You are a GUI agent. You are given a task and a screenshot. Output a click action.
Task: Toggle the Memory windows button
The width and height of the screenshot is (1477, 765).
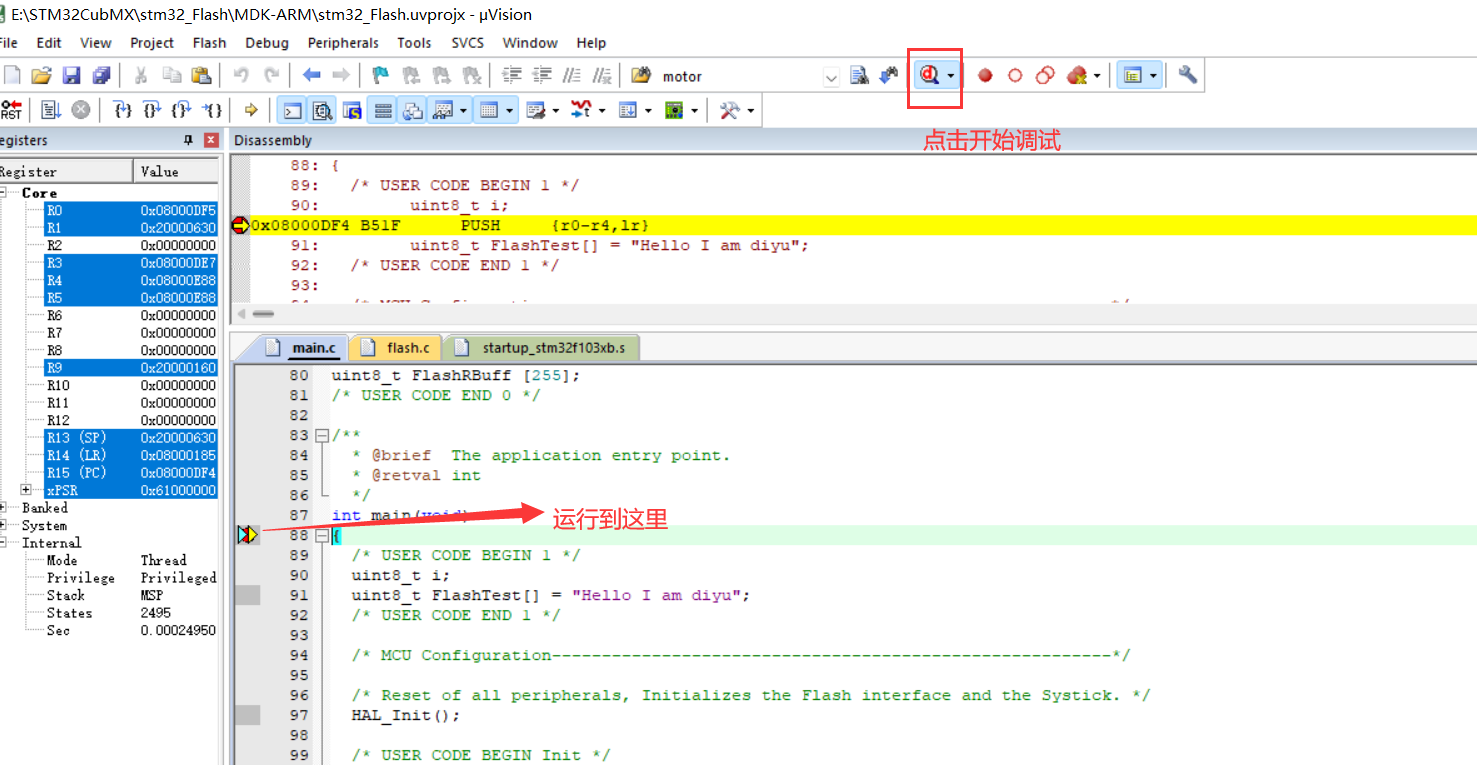click(x=489, y=110)
